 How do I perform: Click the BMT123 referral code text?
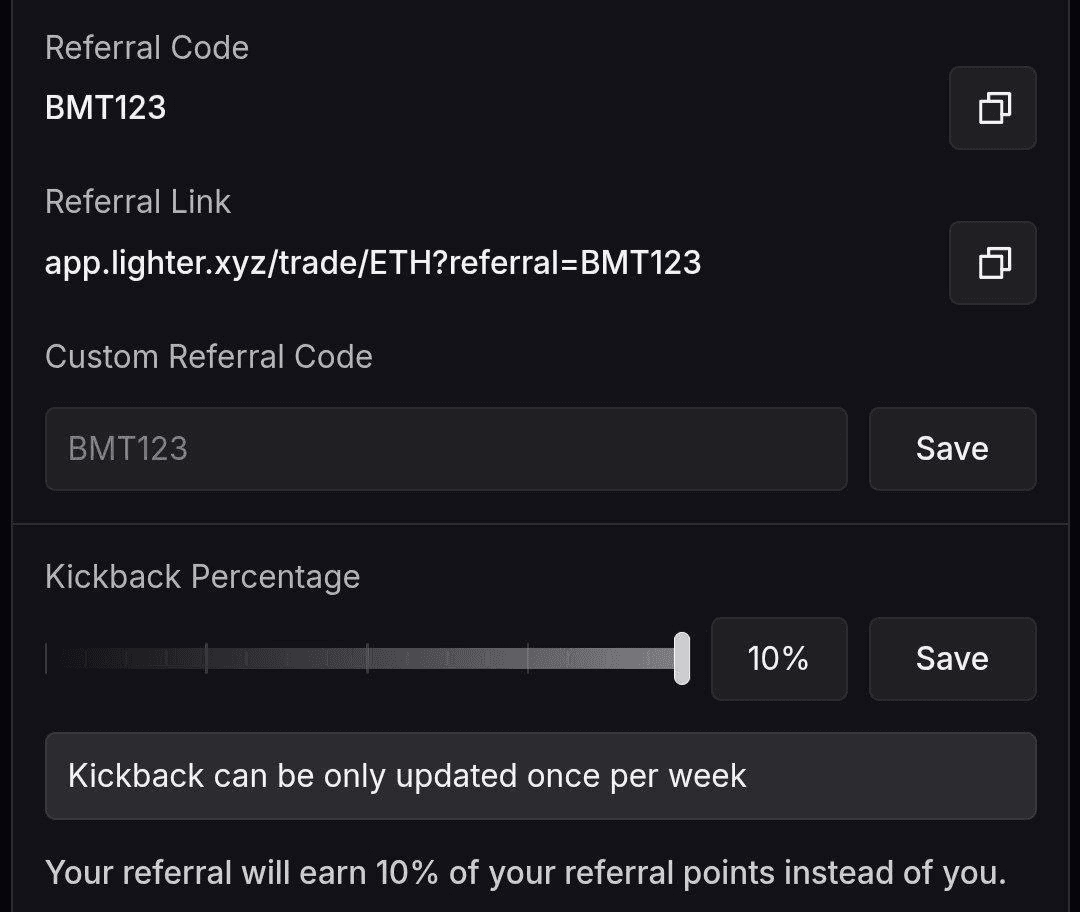tap(105, 108)
